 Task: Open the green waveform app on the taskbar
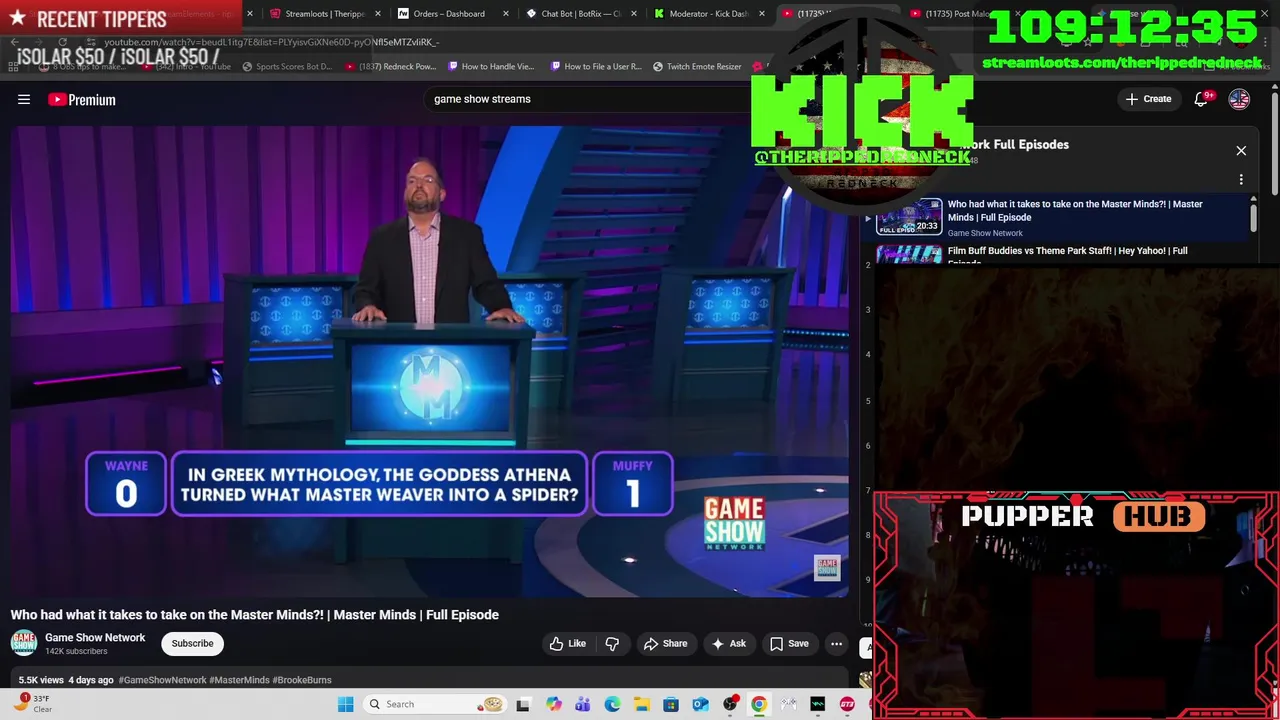817,704
